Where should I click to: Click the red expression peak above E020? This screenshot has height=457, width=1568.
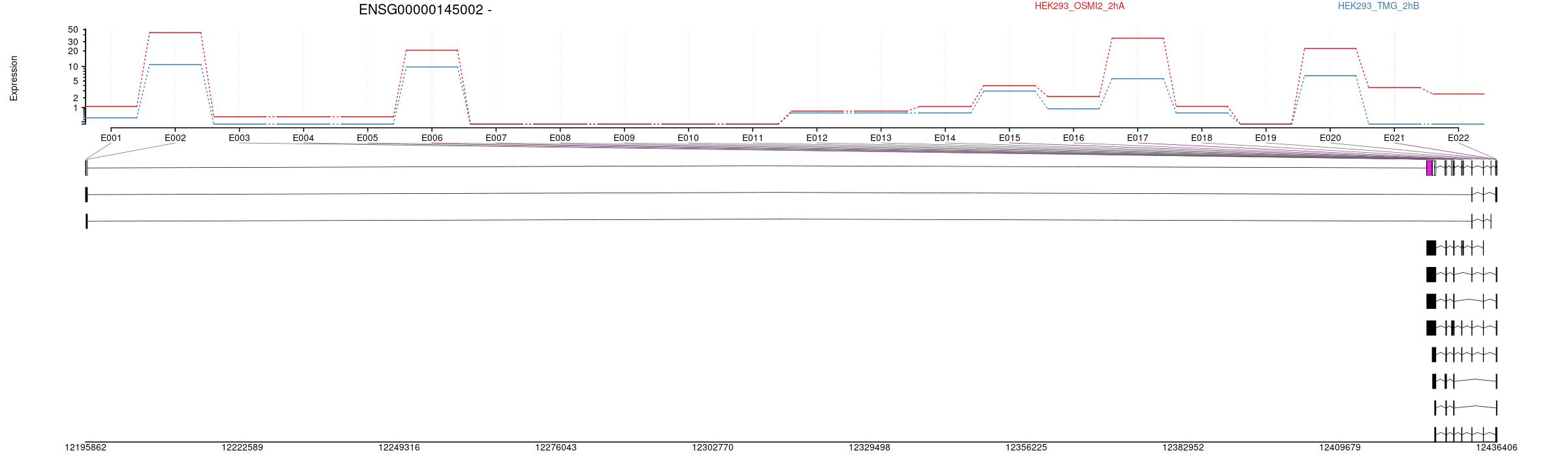1330,48
